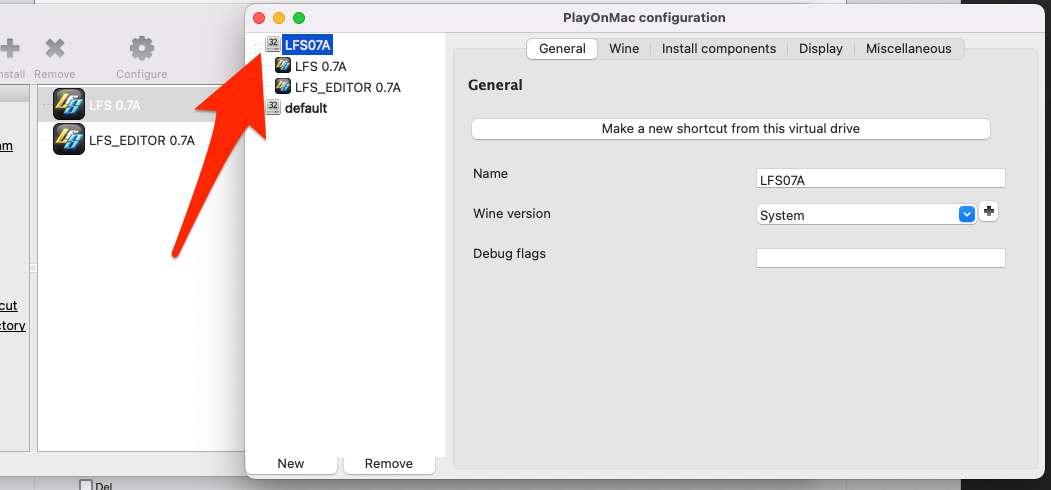Click the Remove button below drive list
Image resolution: width=1051 pixels, height=490 pixels.
click(x=389, y=464)
